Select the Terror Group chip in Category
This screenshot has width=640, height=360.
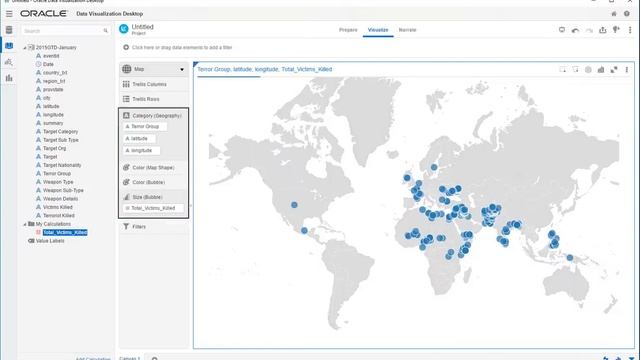(x=145, y=127)
